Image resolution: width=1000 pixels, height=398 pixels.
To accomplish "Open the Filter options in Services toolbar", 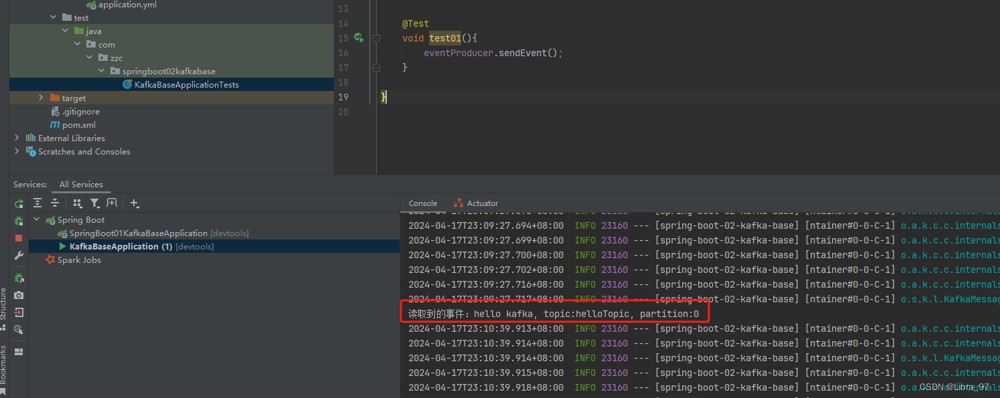I will pos(95,203).
